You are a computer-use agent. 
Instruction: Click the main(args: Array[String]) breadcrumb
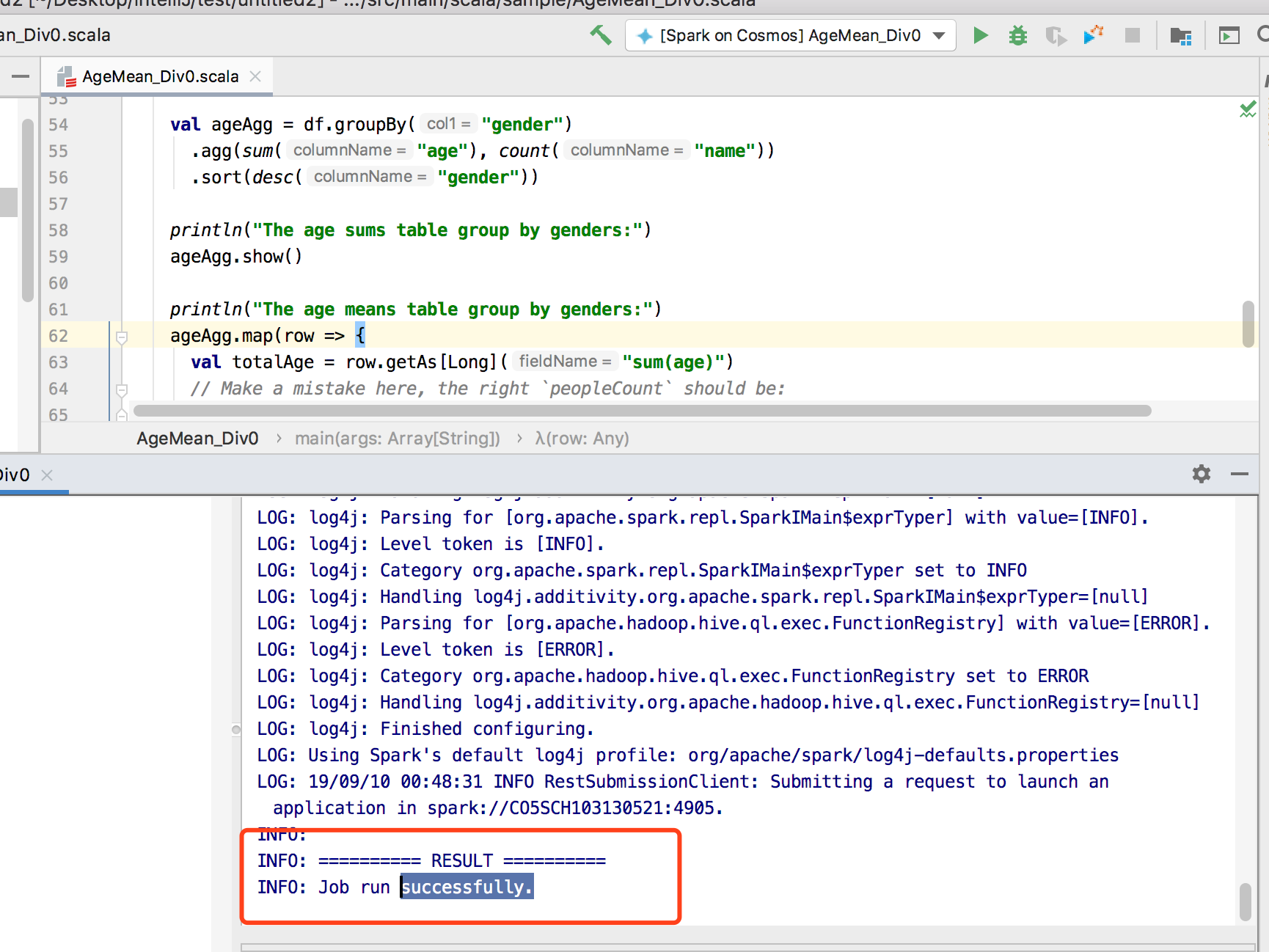[x=397, y=438]
